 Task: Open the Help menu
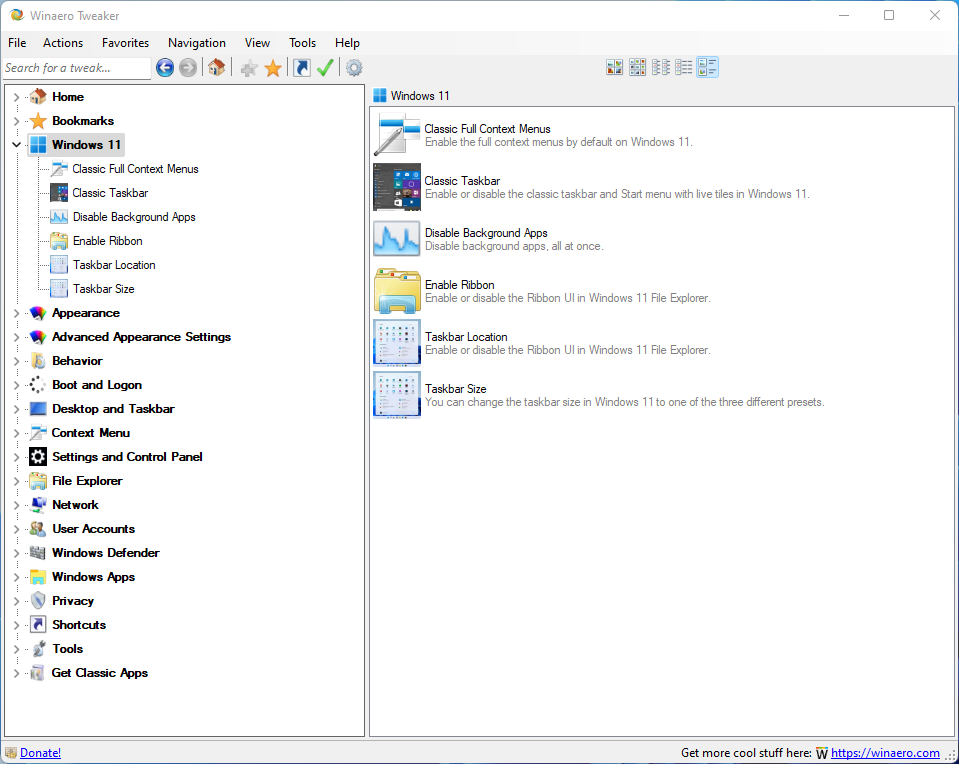tap(347, 43)
